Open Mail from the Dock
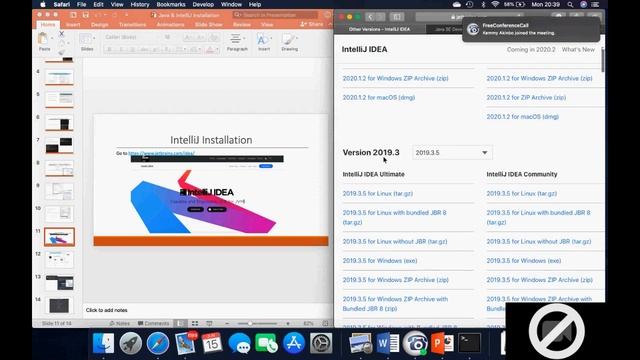 (185, 343)
